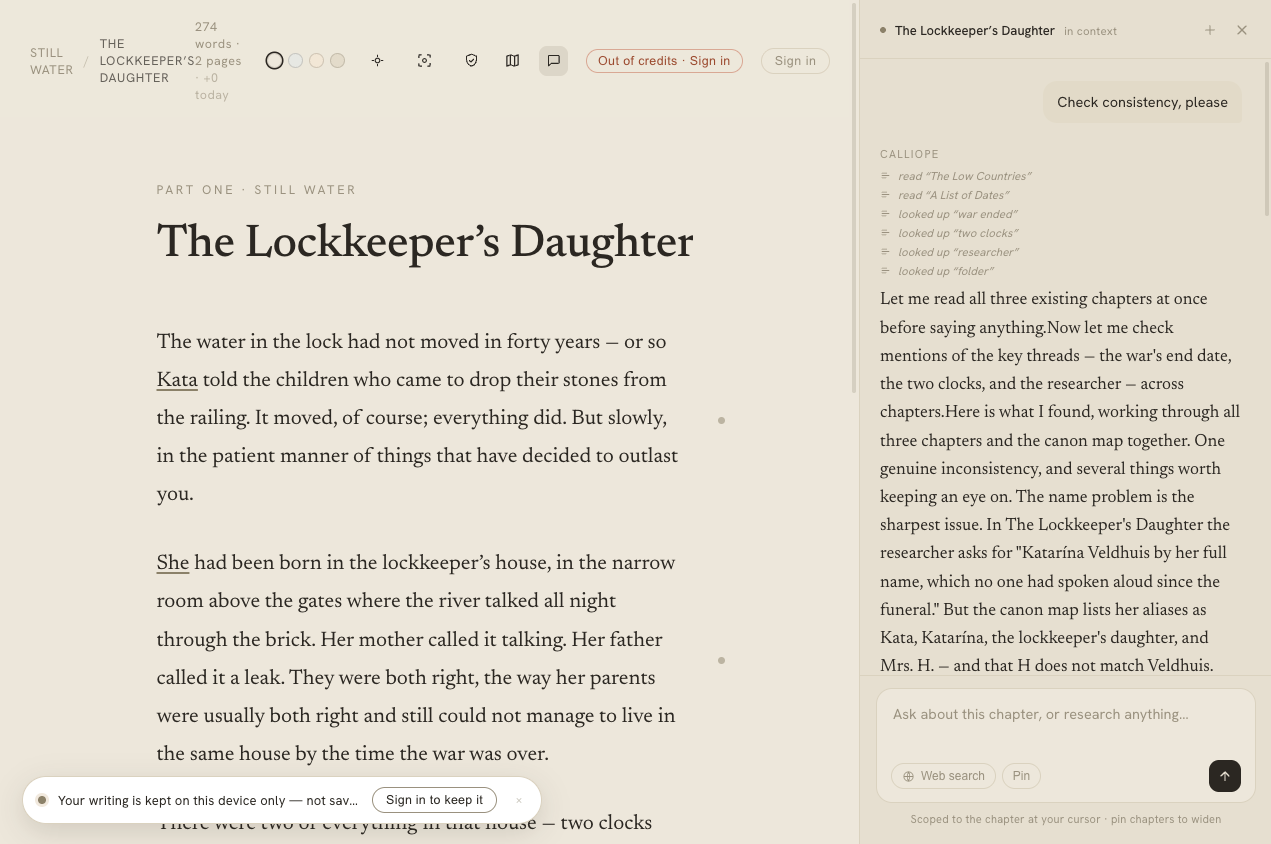Click Sign in to keep it button
Viewport: 1271px width, 844px height.
(434, 800)
